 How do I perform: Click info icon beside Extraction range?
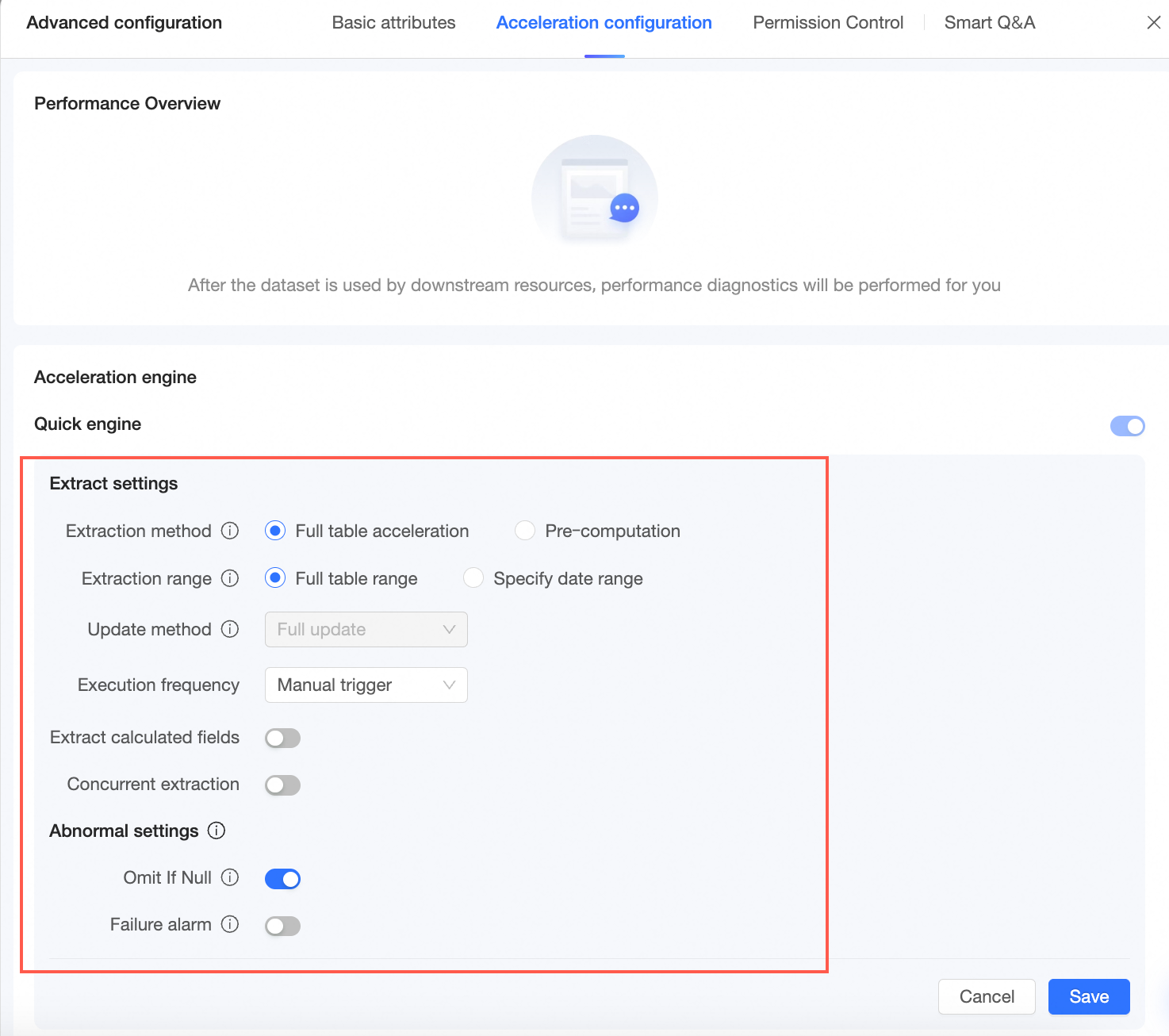pos(230,578)
